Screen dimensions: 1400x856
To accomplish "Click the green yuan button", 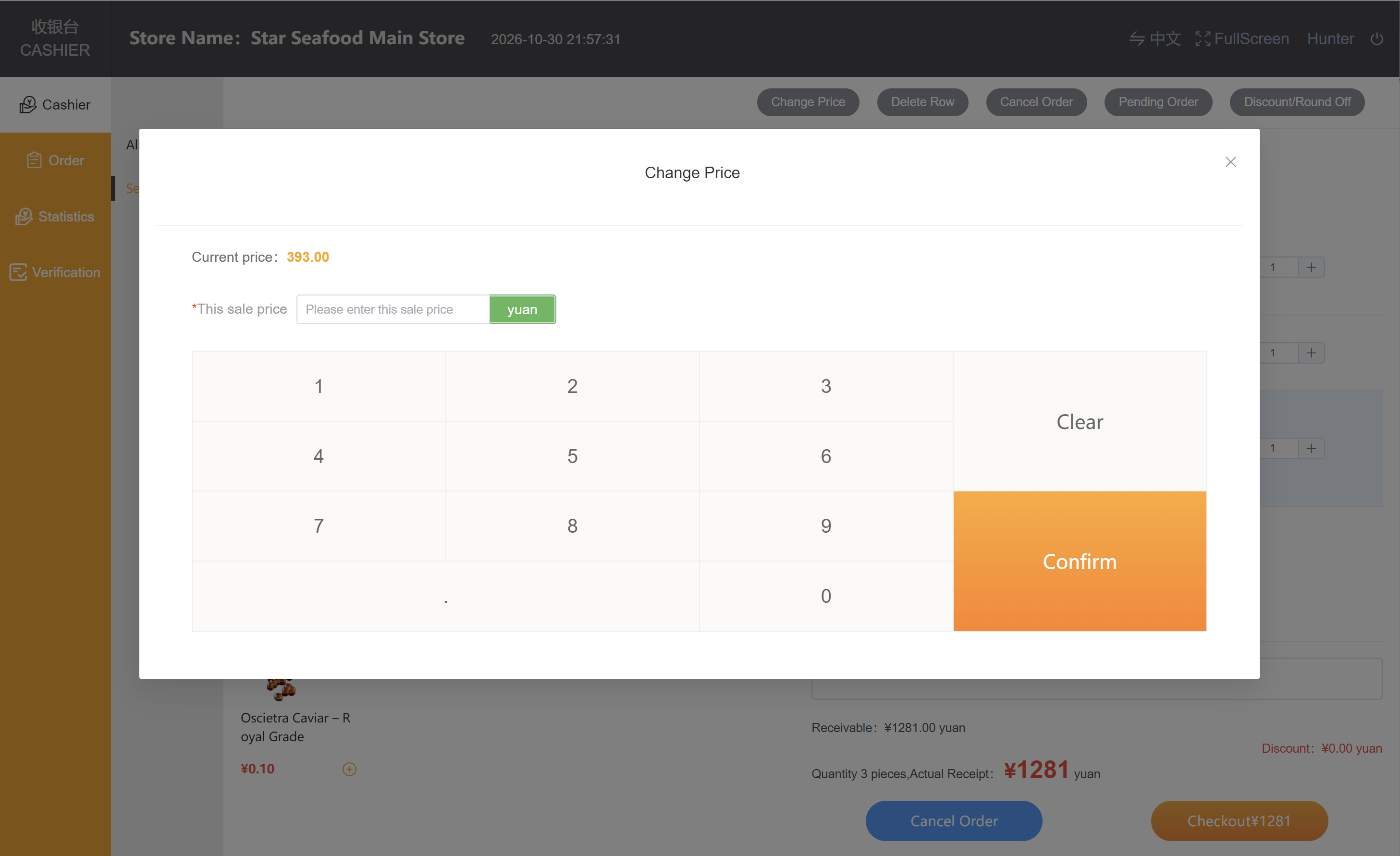I will pyautogui.click(x=522, y=309).
